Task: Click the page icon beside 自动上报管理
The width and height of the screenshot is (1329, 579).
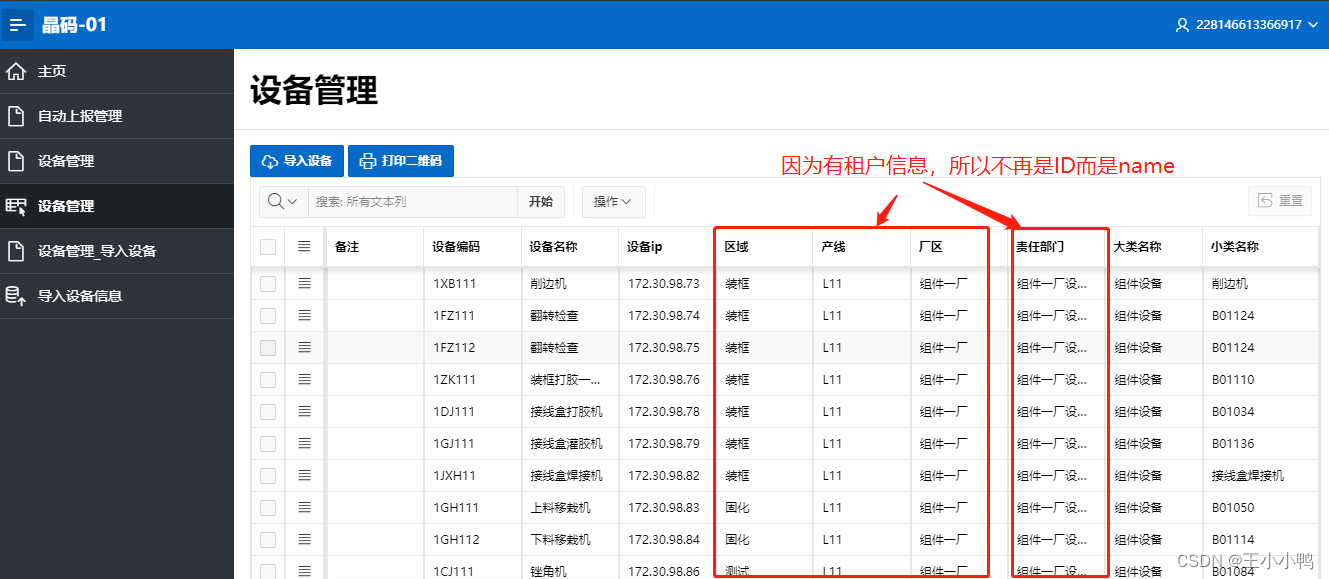Action: coord(16,116)
